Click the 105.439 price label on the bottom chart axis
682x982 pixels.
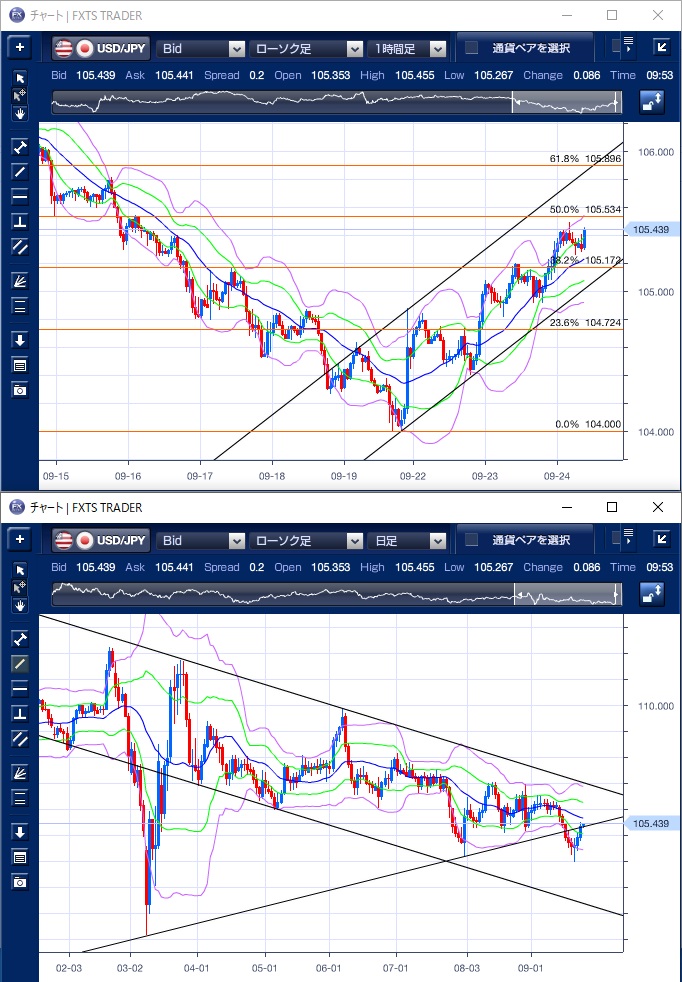click(652, 823)
